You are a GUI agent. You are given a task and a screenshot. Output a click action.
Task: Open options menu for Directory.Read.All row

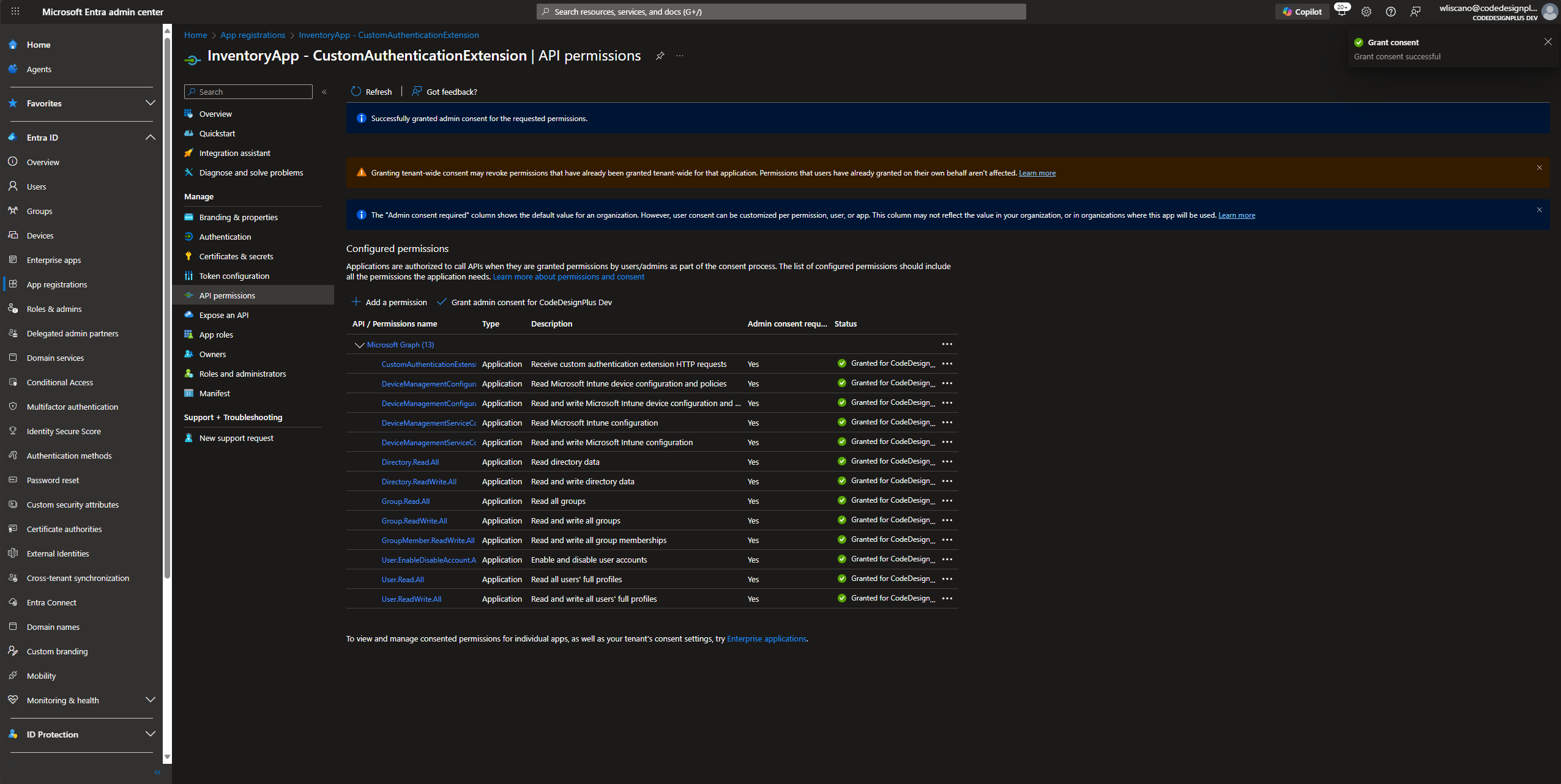point(947,462)
